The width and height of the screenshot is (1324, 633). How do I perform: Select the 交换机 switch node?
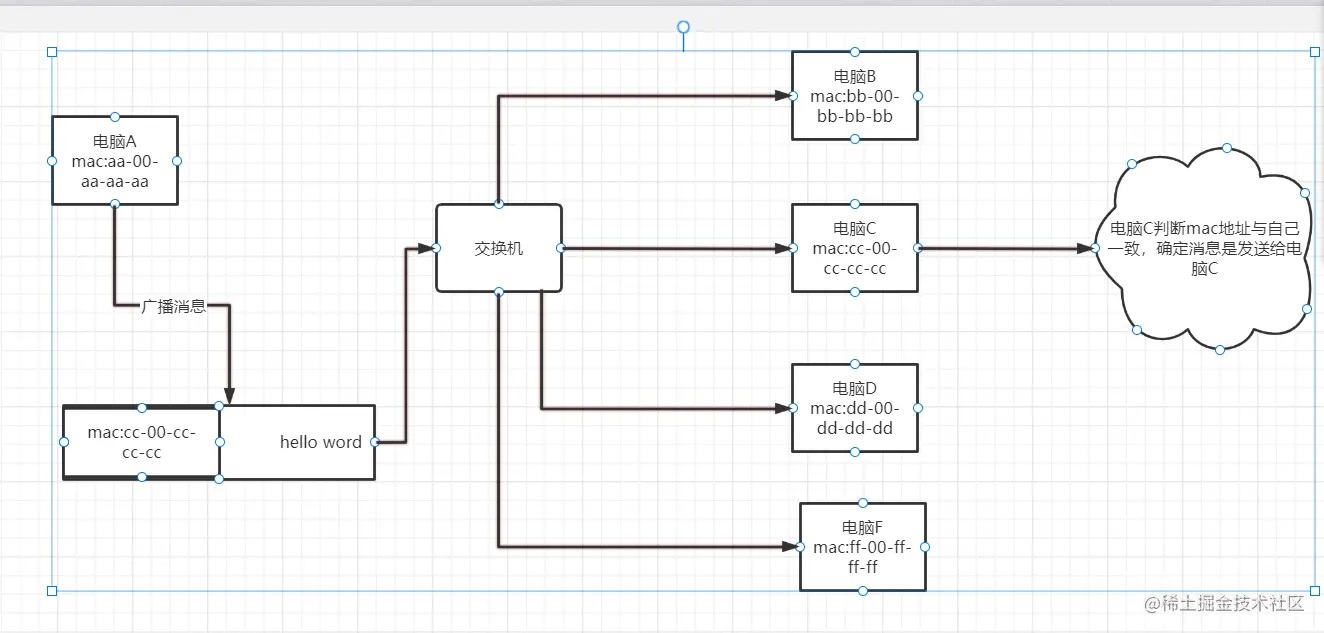(x=499, y=248)
